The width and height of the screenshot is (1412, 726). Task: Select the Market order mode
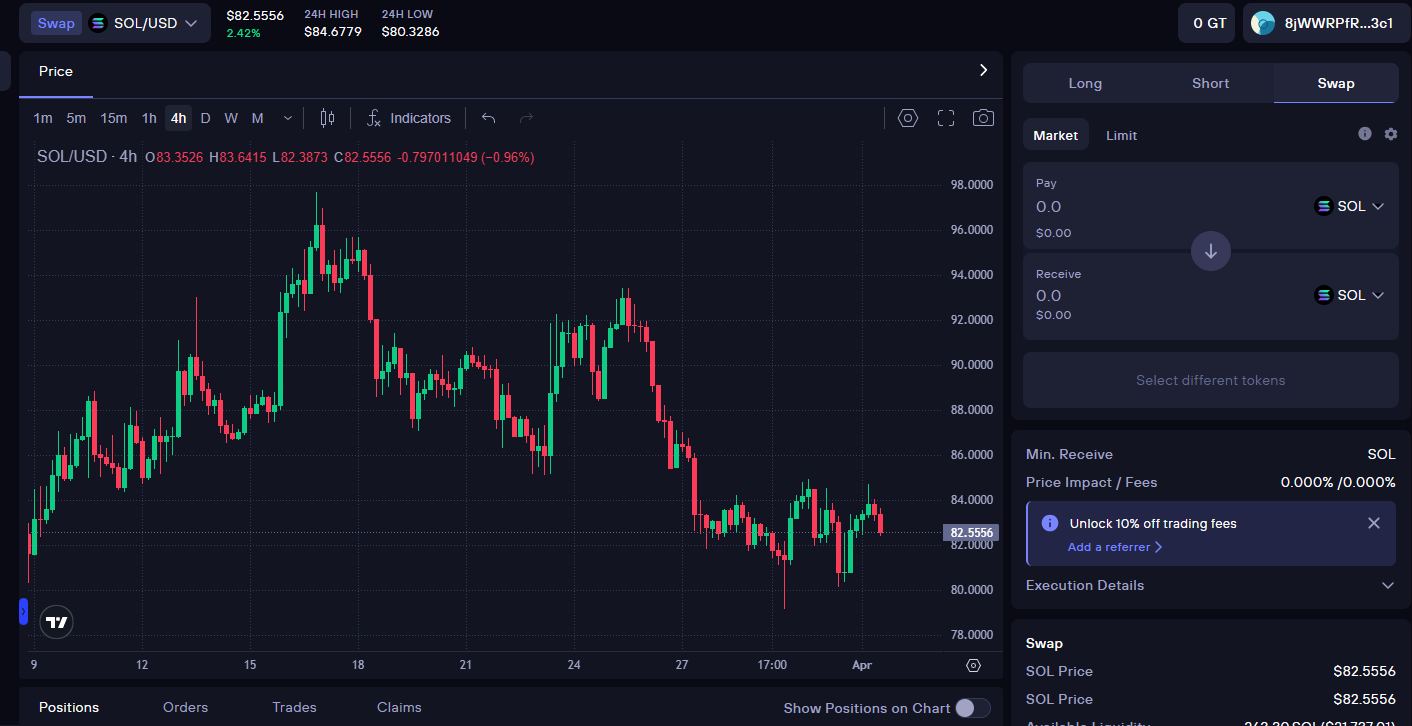tap(1055, 134)
